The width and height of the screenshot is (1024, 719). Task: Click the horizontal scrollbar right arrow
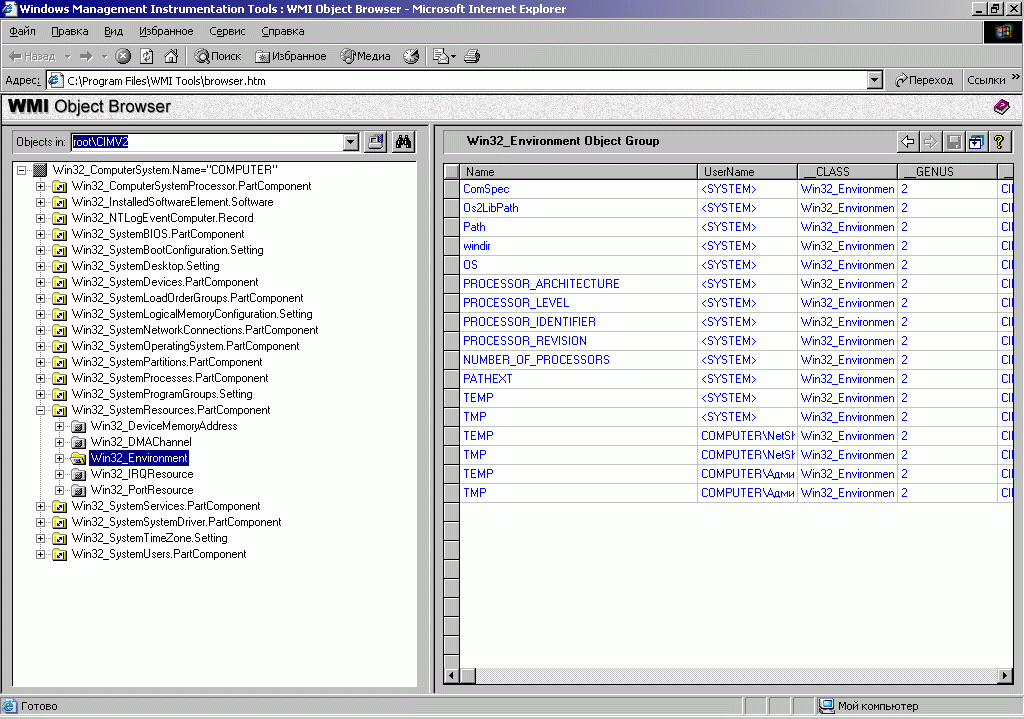click(x=1005, y=675)
